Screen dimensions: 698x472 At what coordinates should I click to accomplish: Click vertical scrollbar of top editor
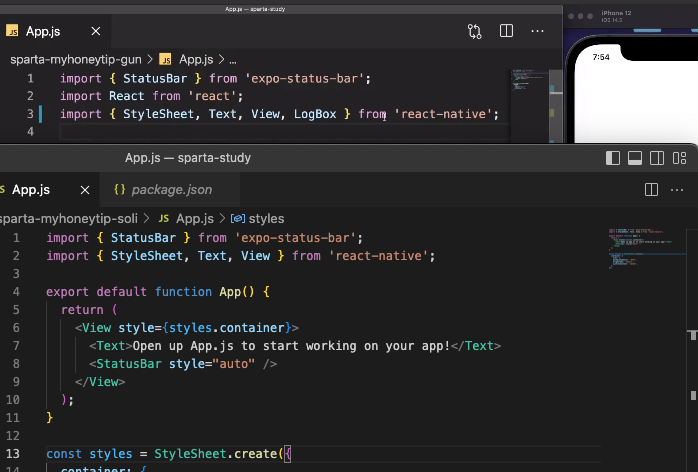[556, 106]
